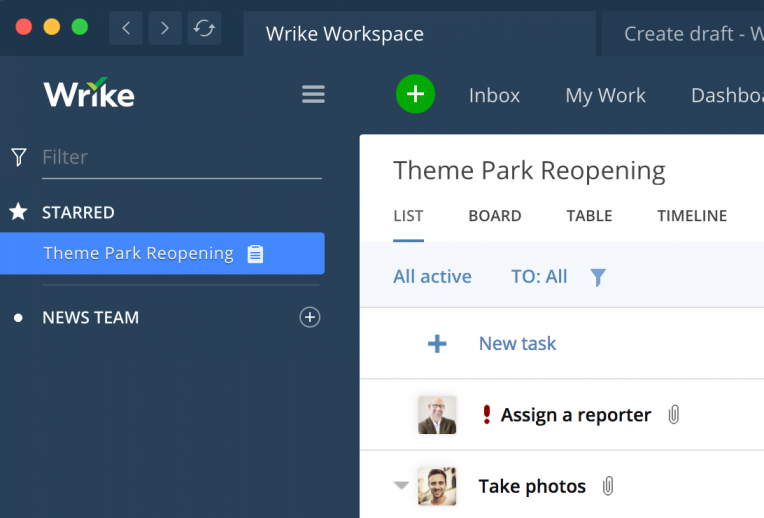
Task: Add item to NEWS TEAM with plus icon
Action: pos(310,318)
